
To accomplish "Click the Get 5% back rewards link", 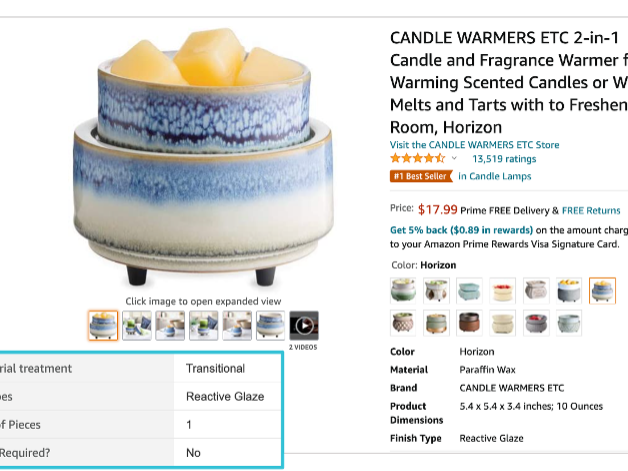I will click(461, 230).
